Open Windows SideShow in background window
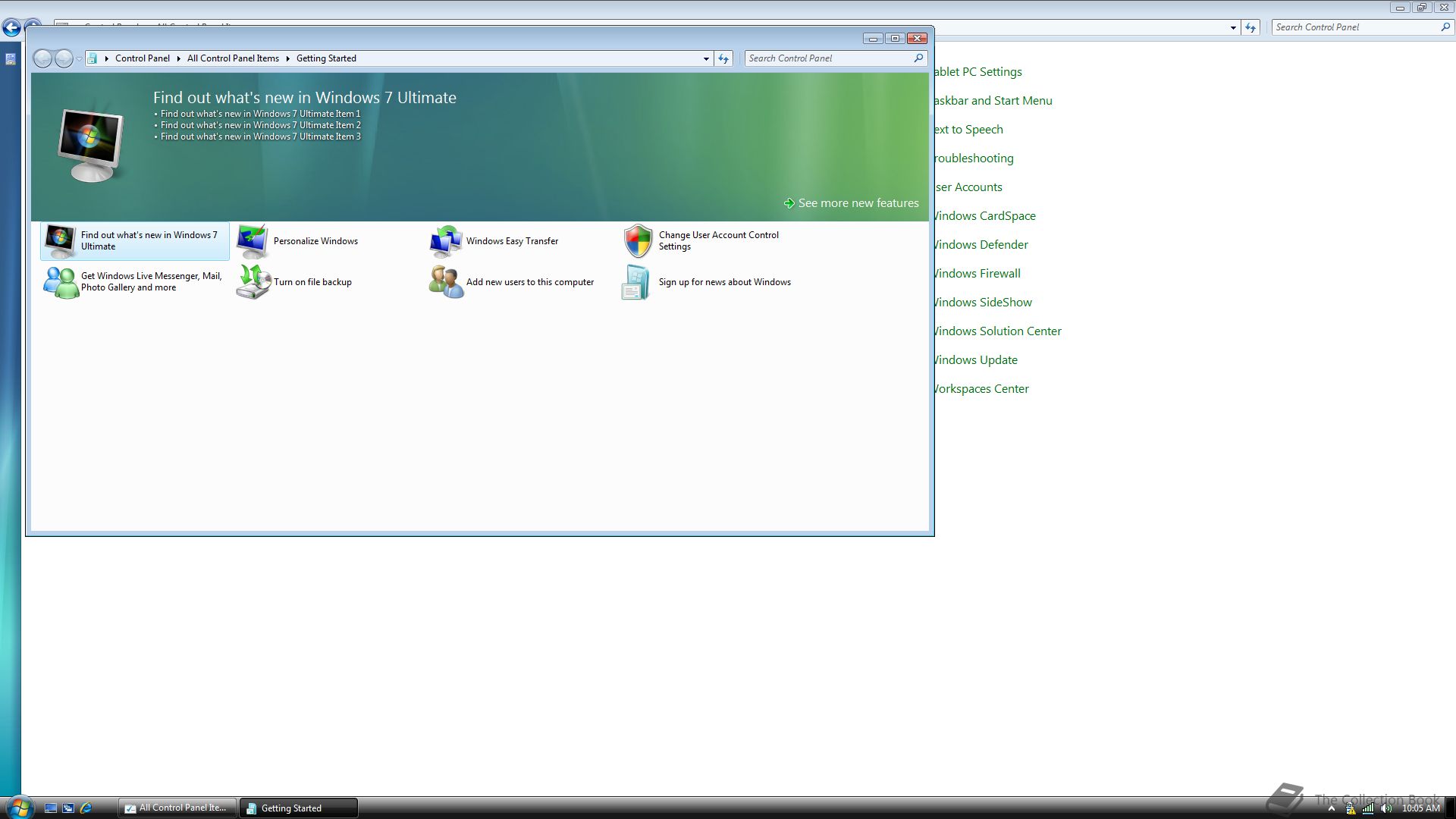 (984, 303)
